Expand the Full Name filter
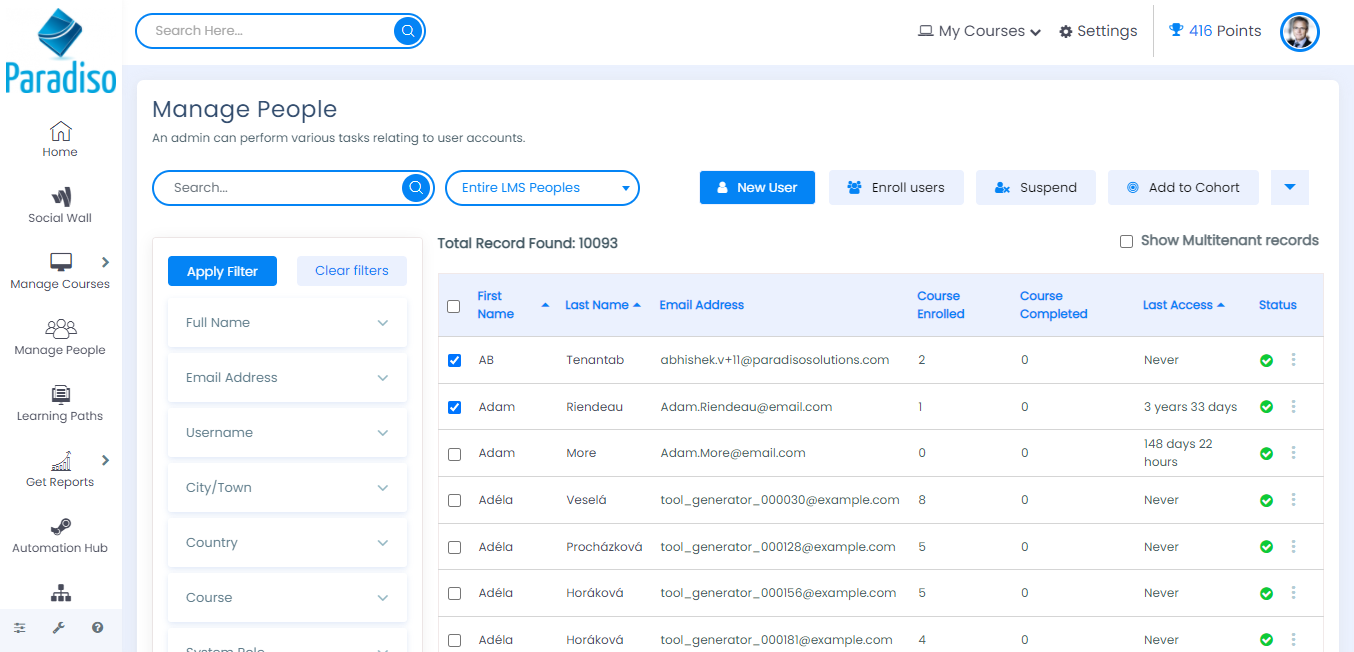 (287, 323)
